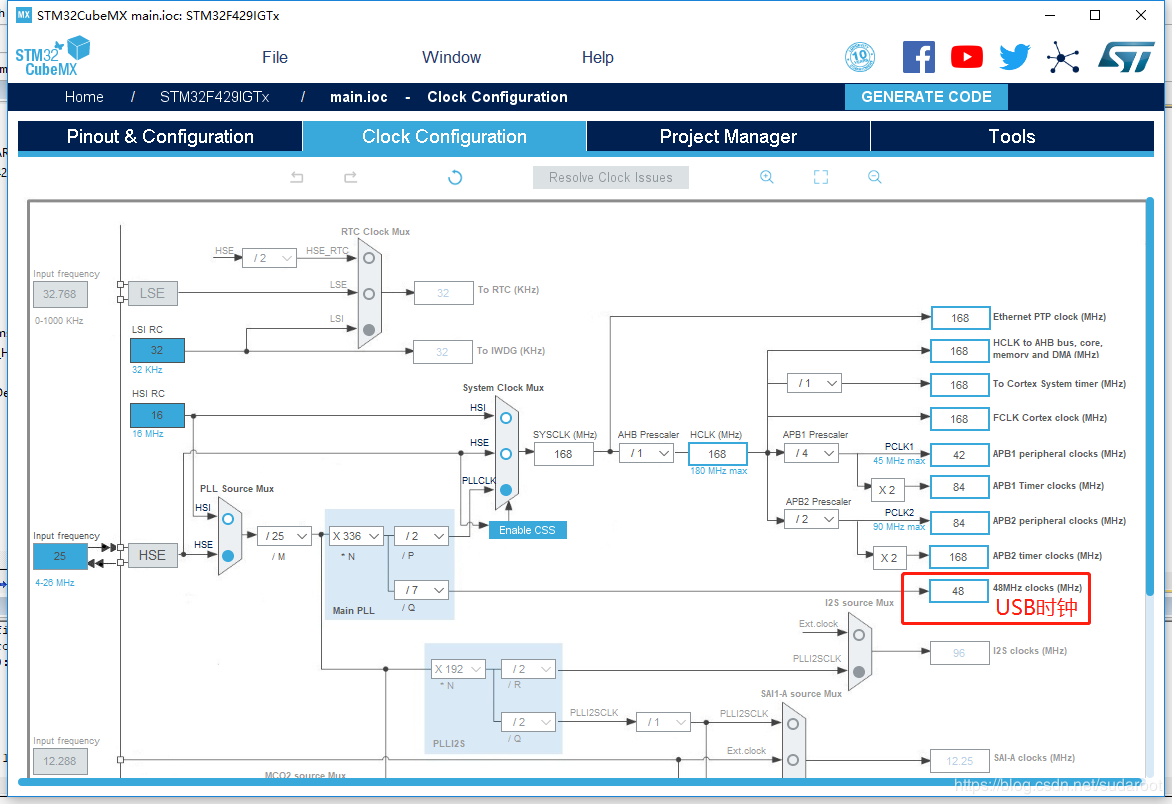Screen dimensions: 1172x804
Task: Open the APB1 Prescaler /4 dropdown
Action: click(x=812, y=453)
